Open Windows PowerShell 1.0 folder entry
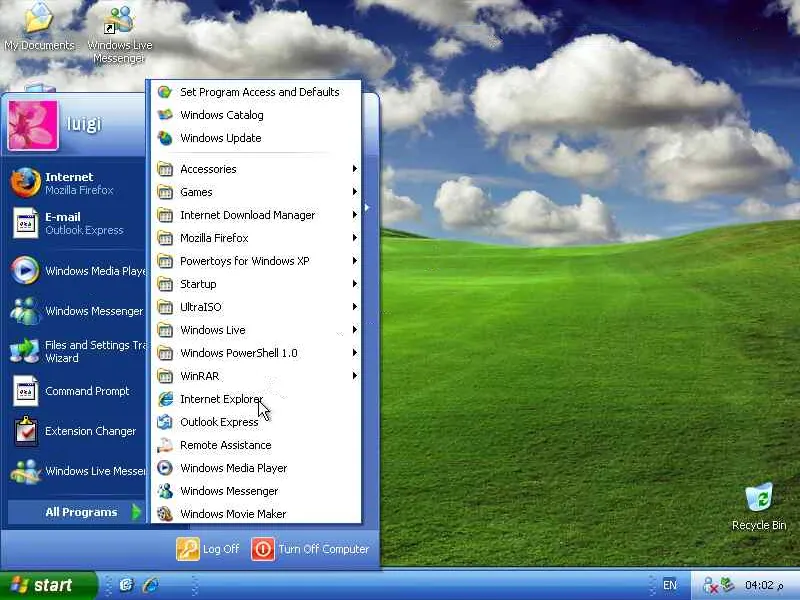The width and height of the screenshot is (800, 600). pos(257,353)
